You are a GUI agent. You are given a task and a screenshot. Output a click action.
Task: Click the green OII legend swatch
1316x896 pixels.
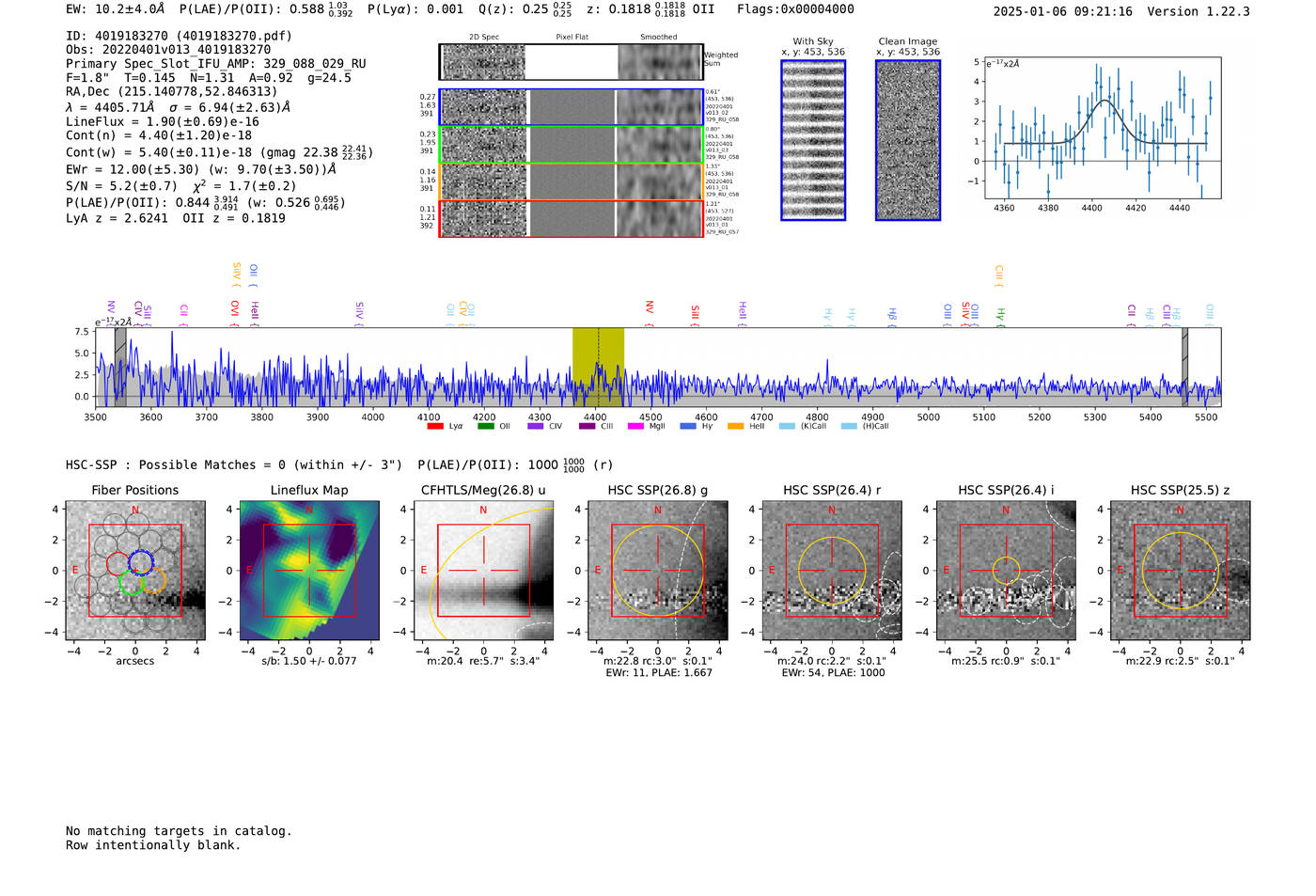pos(486,426)
